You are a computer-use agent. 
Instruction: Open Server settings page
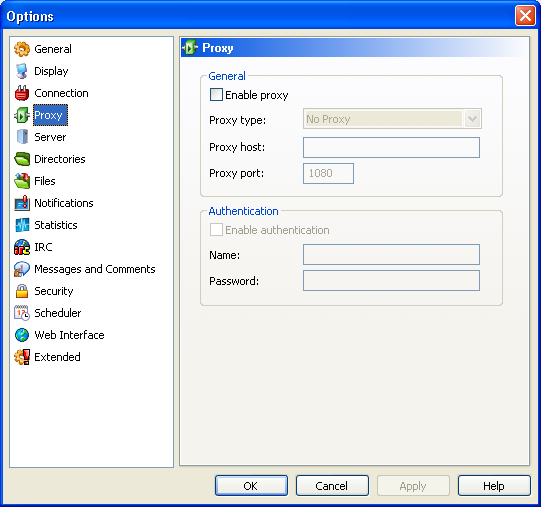50,137
